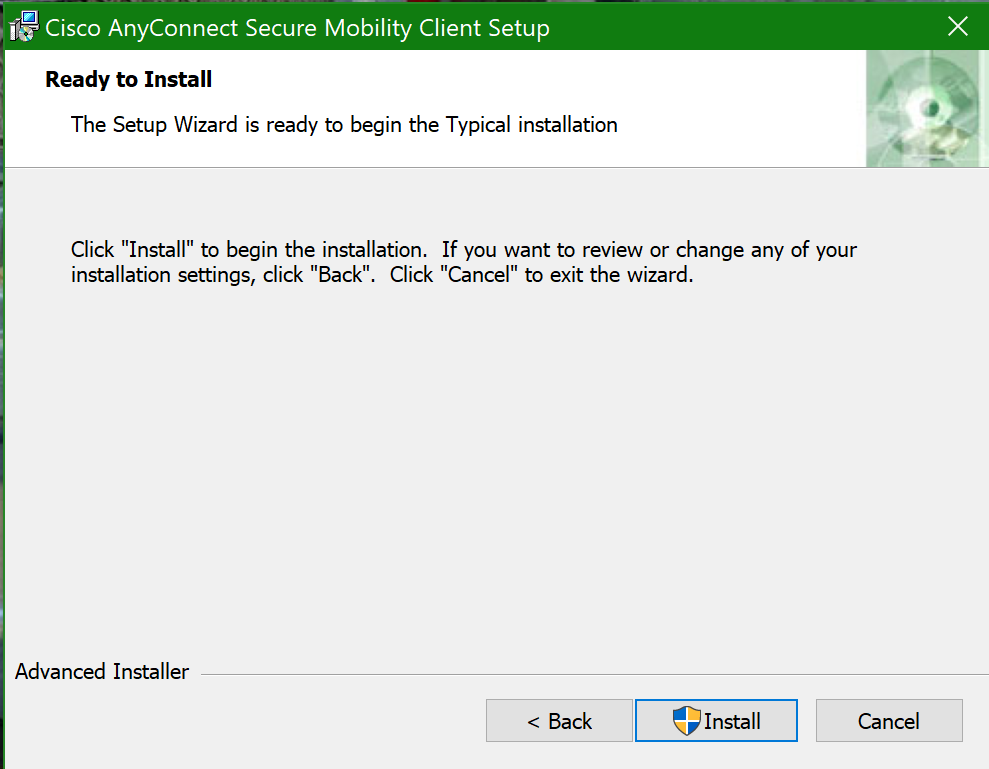Image resolution: width=989 pixels, height=769 pixels.
Task: Close the setup window with X
Action: point(957,27)
